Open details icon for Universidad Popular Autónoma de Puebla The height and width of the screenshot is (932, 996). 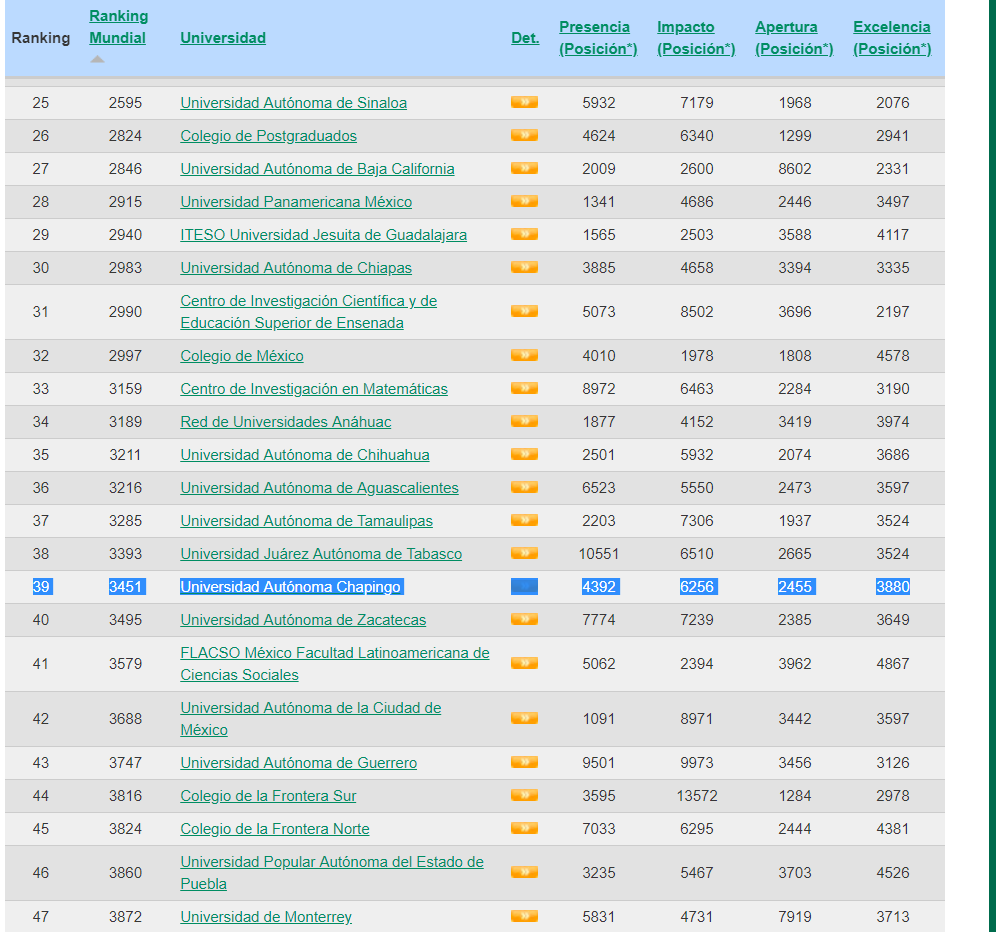(524, 872)
